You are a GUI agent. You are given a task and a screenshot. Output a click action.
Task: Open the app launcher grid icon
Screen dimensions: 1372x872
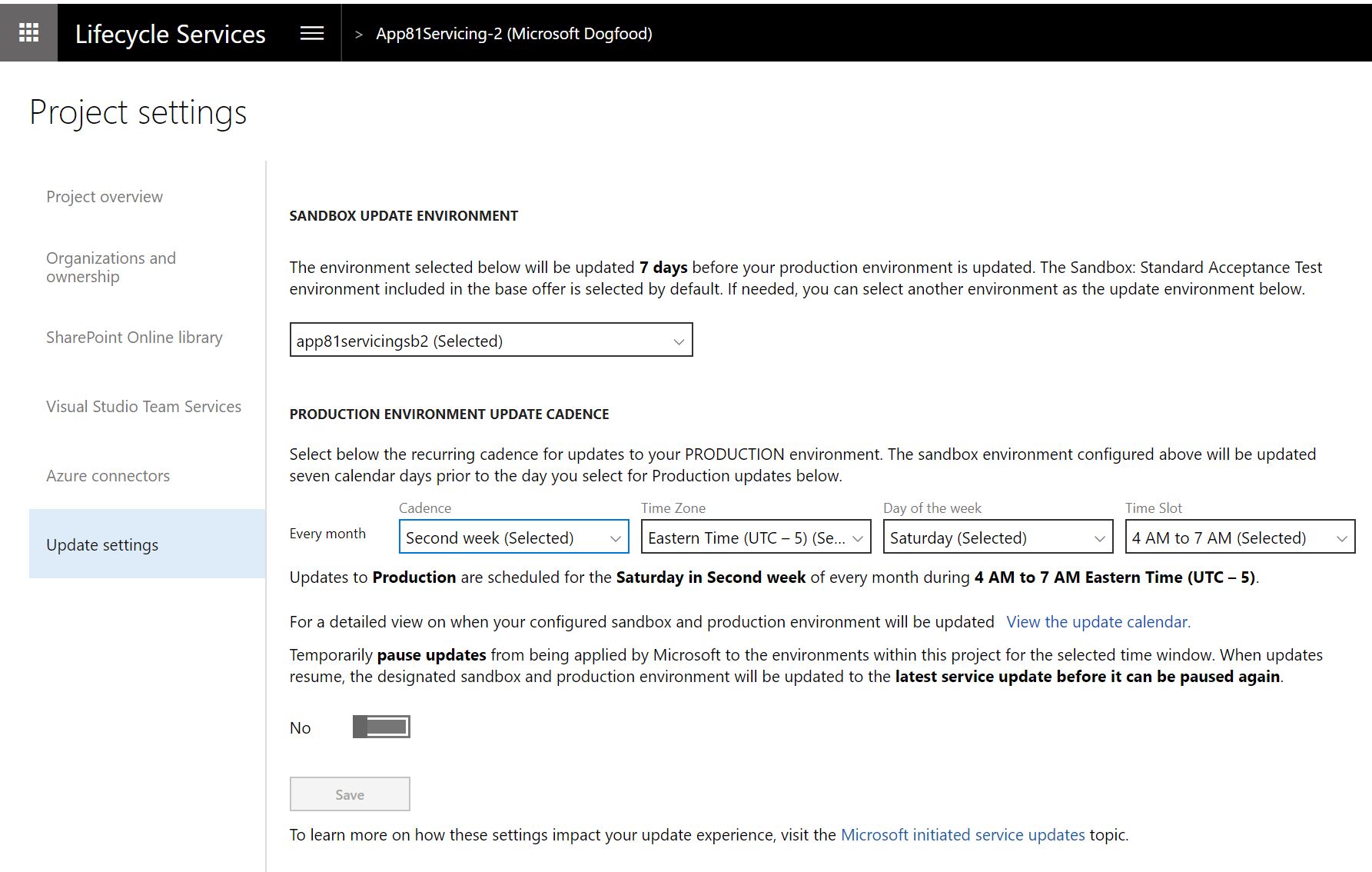28,32
